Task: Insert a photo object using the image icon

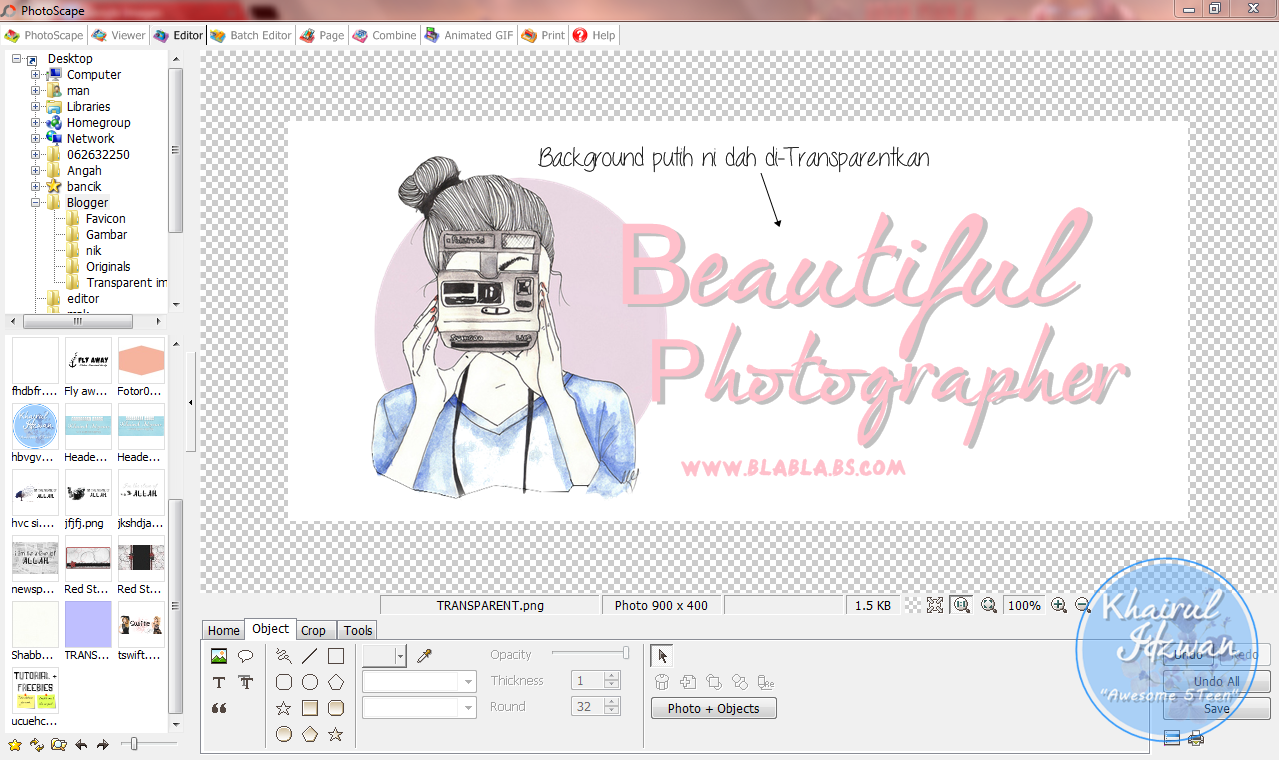Action: 219,656
